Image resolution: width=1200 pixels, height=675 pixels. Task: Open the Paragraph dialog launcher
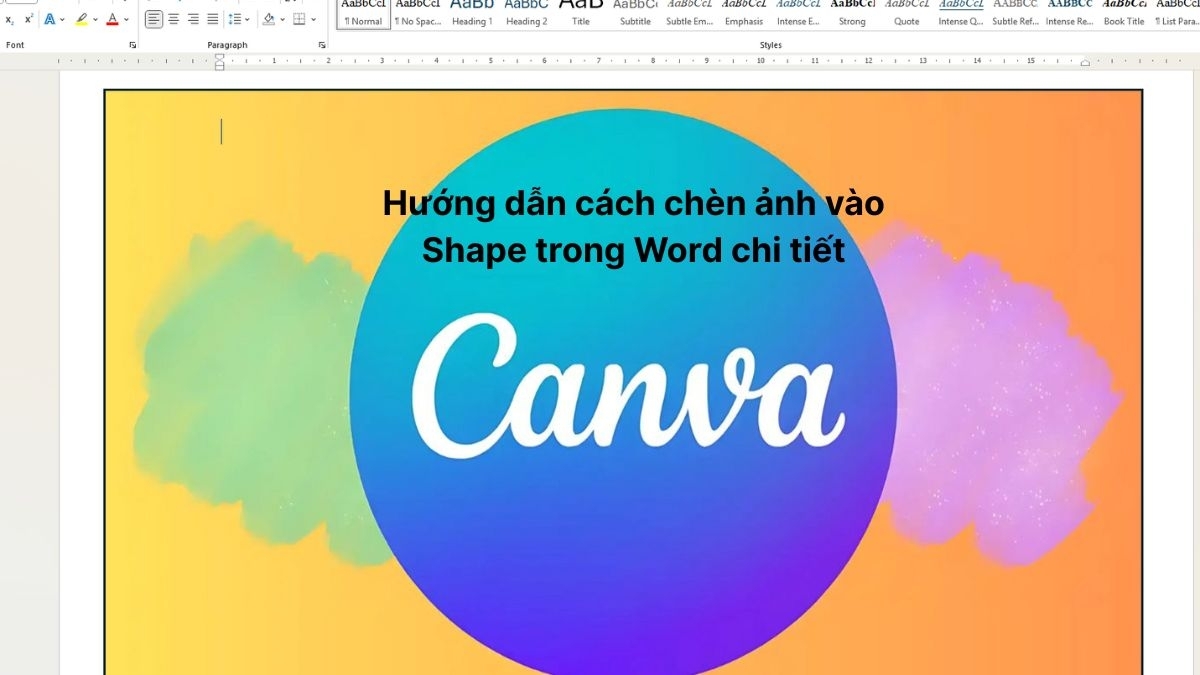[x=321, y=44]
